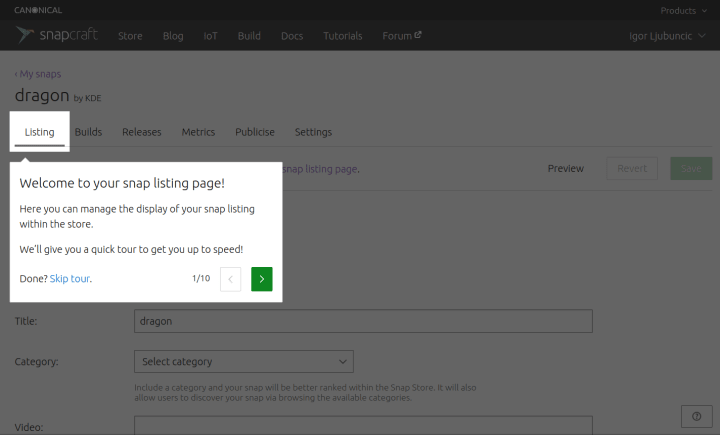Viewport: 720px width, 435px height.
Task: Go back to My snaps
Action: 38,74
